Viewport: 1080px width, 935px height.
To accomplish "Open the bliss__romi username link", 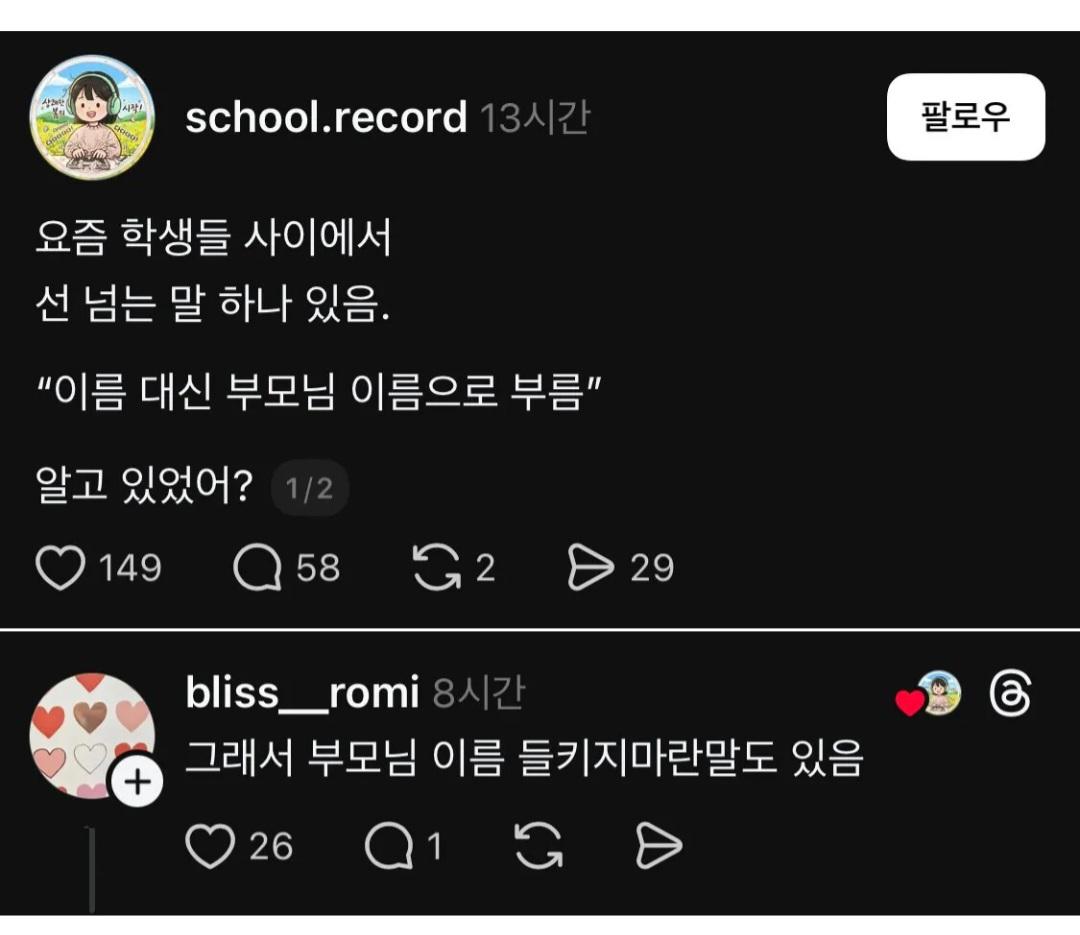I will pyautogui.click(x=302, y=692).
